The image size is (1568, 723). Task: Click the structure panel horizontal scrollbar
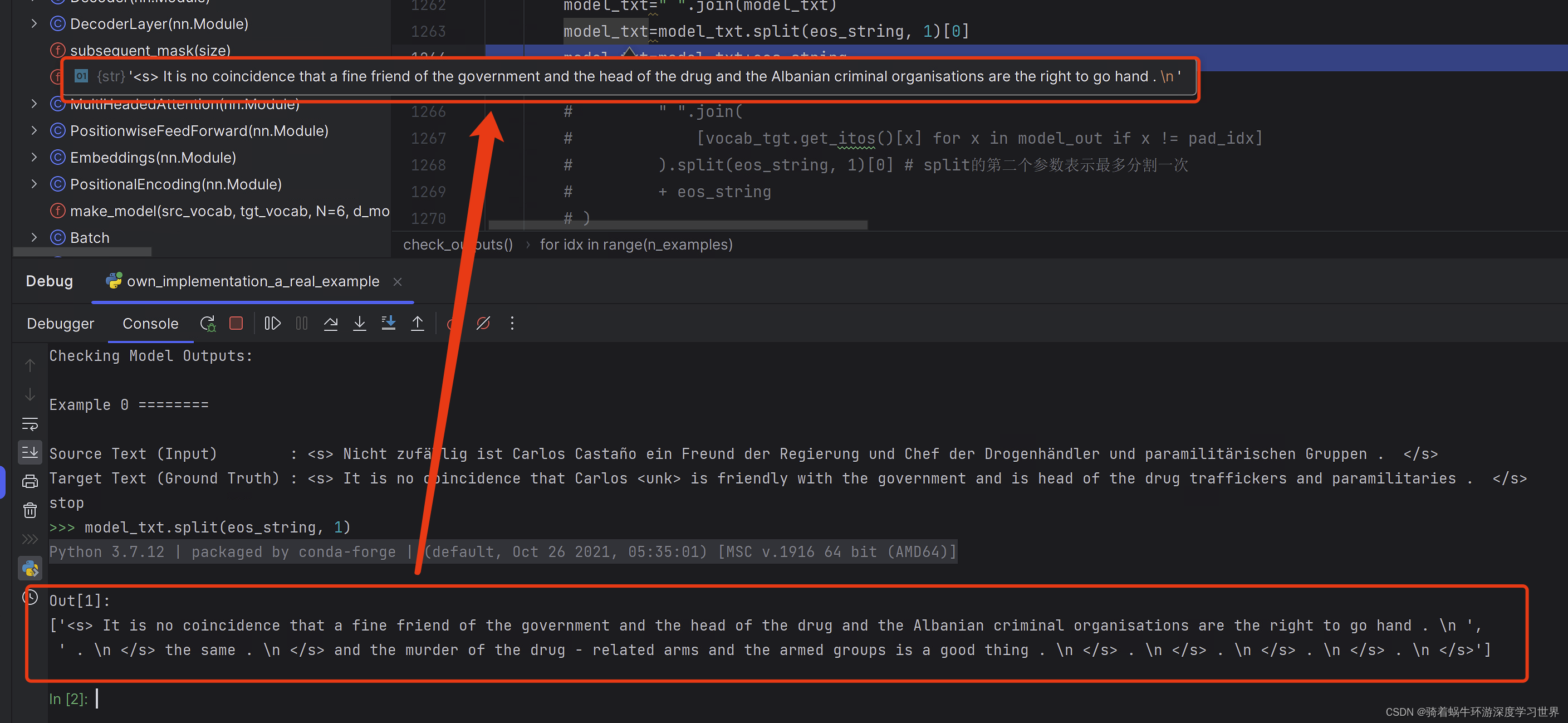tap(82, 252)
